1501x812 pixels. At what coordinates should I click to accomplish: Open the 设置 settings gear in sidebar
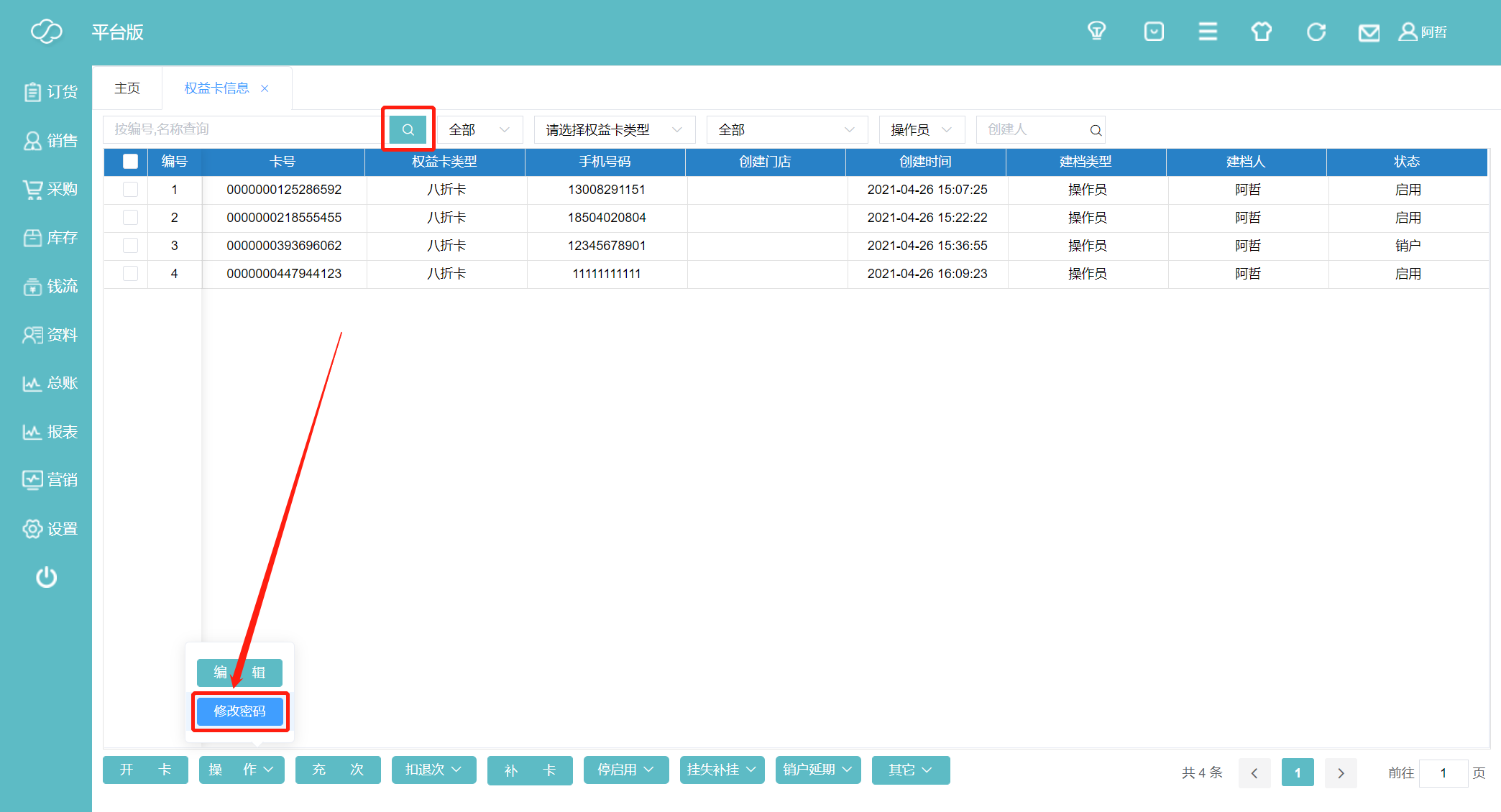pos(50,529)
